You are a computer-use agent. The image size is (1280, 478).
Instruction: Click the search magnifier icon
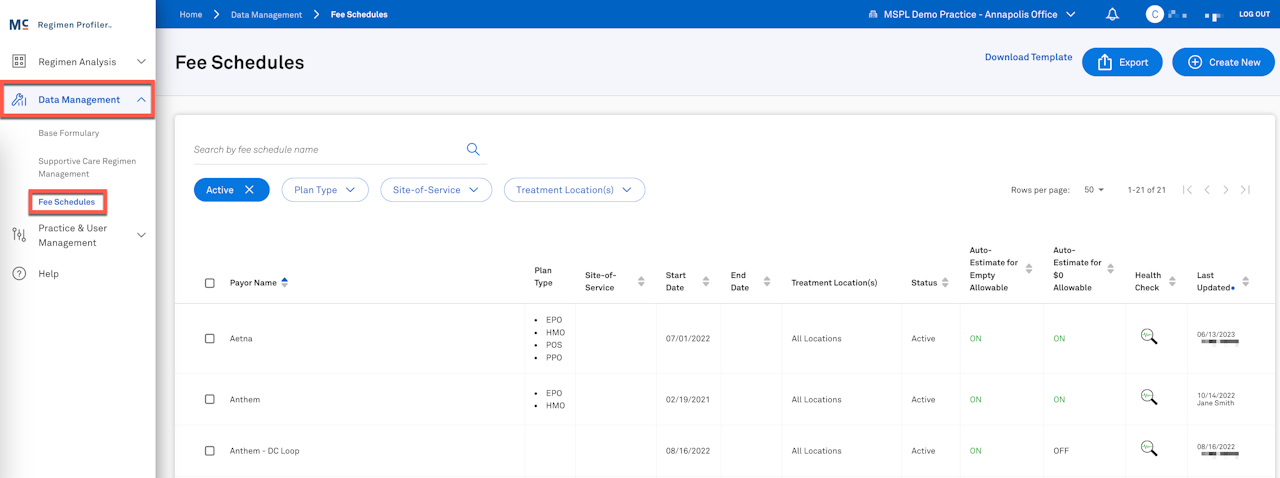click(473, 149)
